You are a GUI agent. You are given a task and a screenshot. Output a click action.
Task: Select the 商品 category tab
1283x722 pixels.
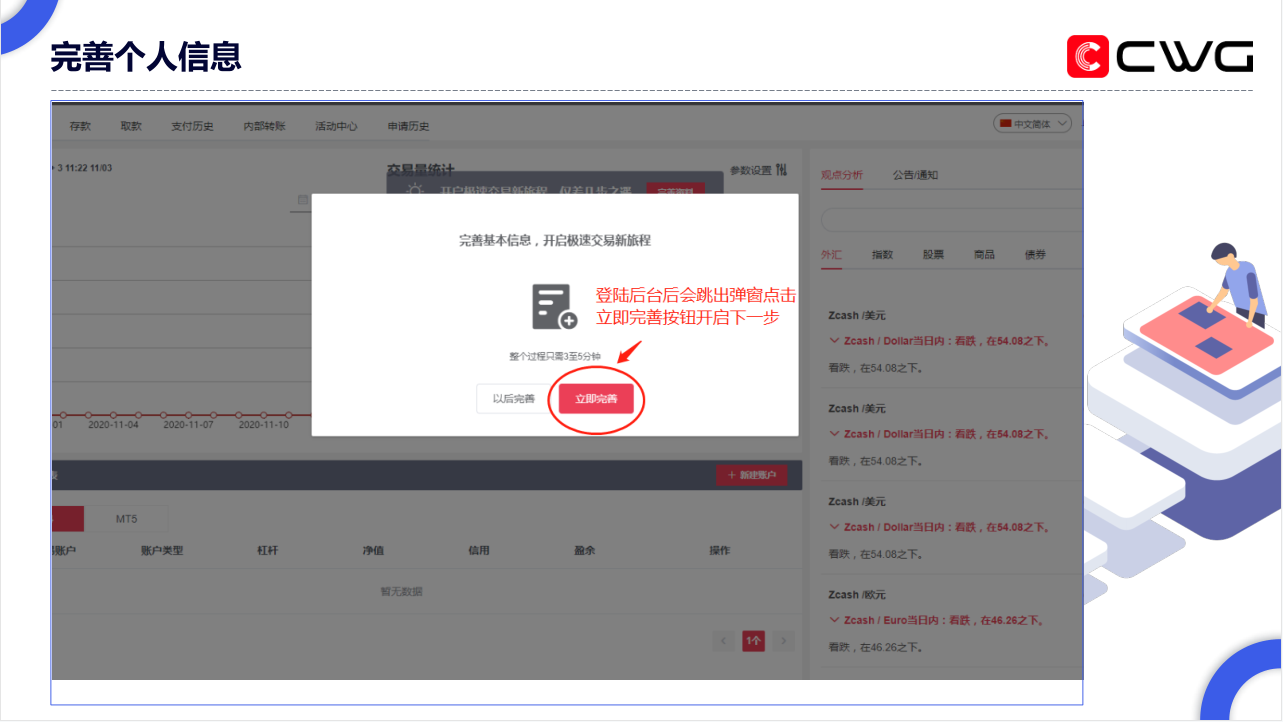click(x=984, y=255)
